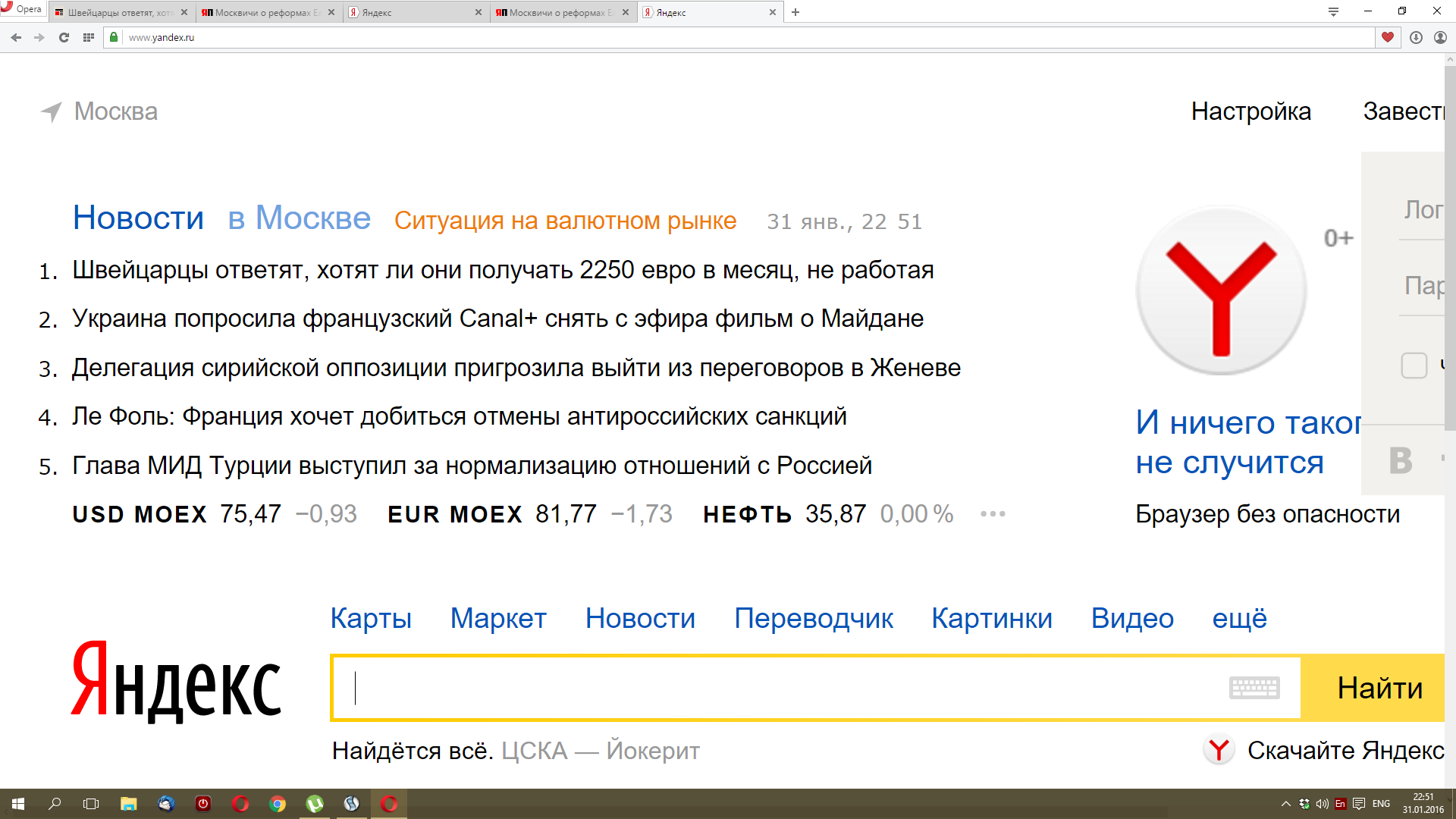Click the forward navigation arrow
Screen dimensions: 1456x819
pyautogui.click(x=39, y=37)
